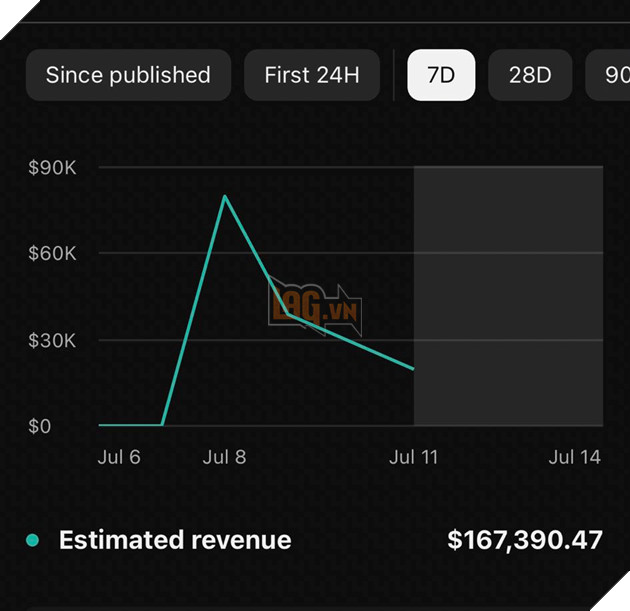This screenshot has width=630, height=611.
Task: Click the Jul 6 date label
Action: pos(119,457)
